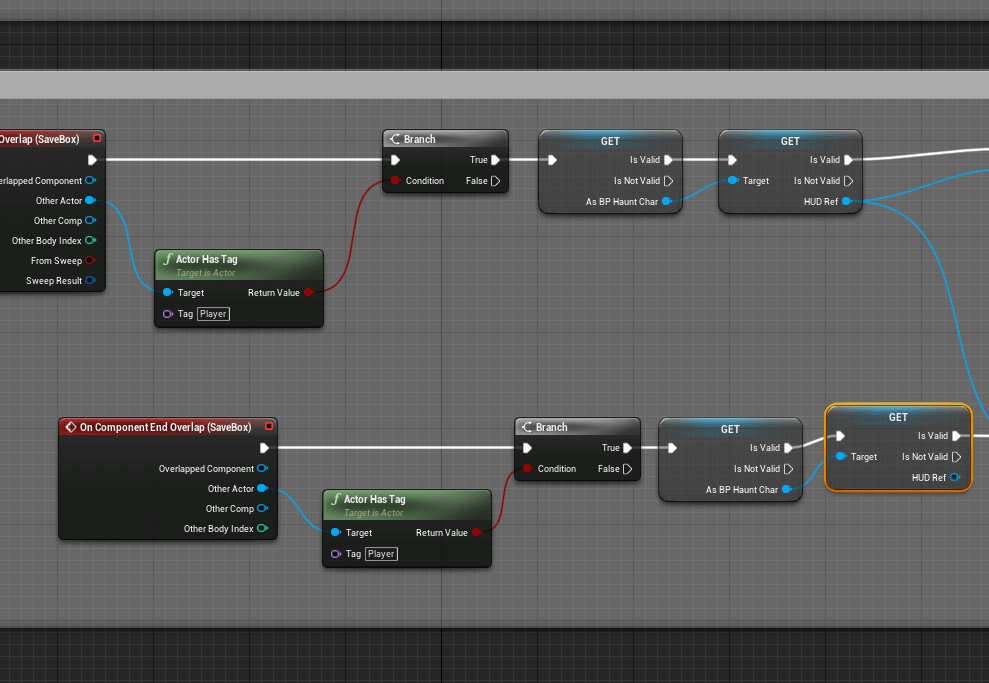The height and width of the screenshot is (683, 989).
Task: Click the Other Body Index pin on End Overlap event
Action: pyautogui.click(x=262, y=529)
